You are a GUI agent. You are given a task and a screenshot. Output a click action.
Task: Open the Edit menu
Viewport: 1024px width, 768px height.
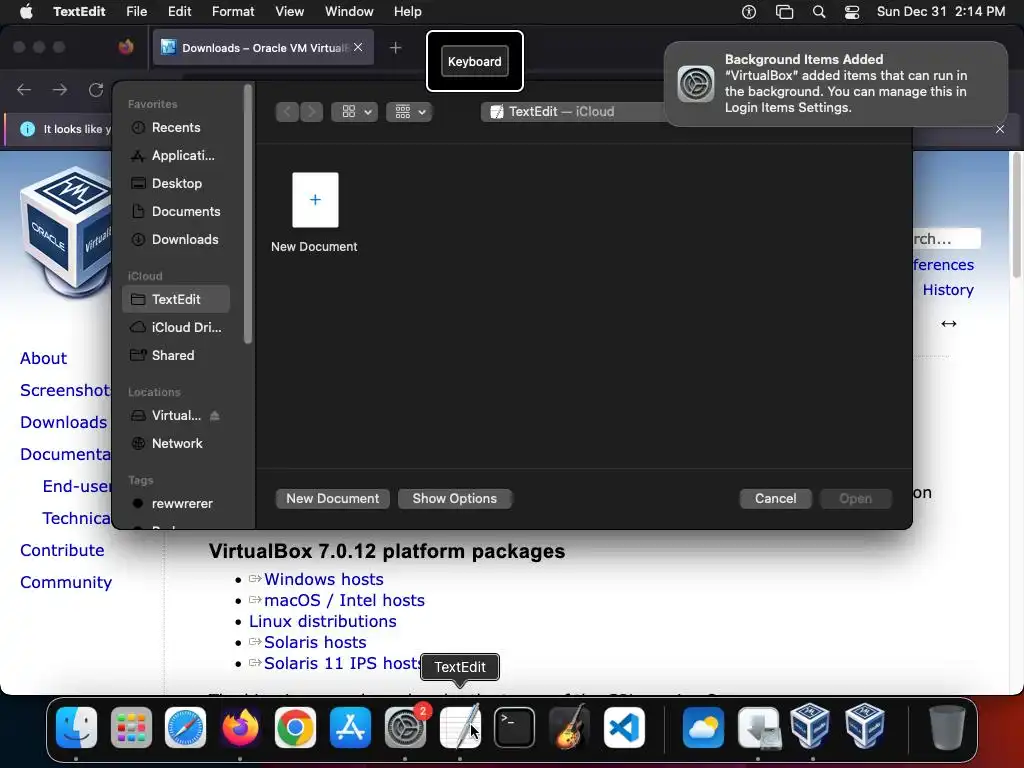180,11
